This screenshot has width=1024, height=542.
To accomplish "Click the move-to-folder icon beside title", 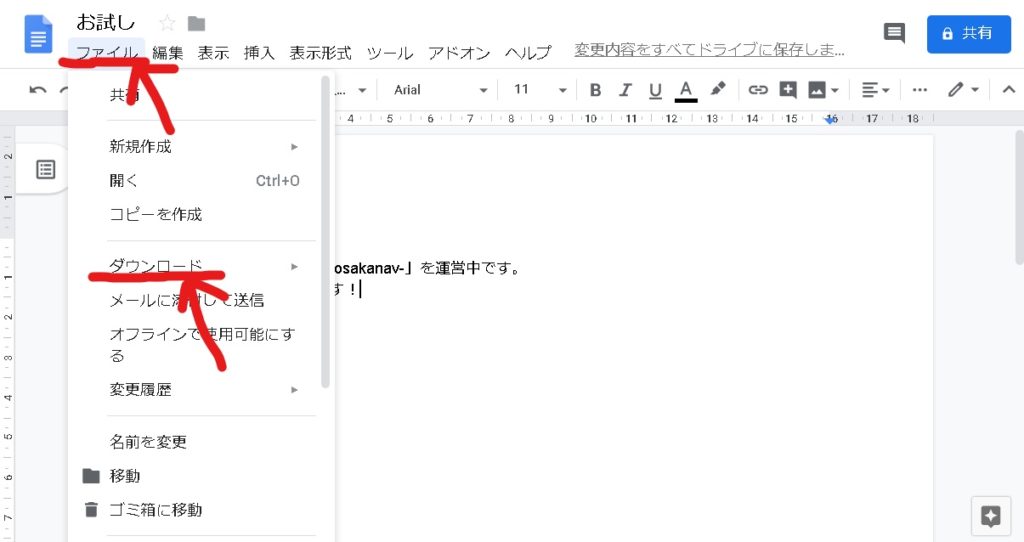I will pos(197,24).
